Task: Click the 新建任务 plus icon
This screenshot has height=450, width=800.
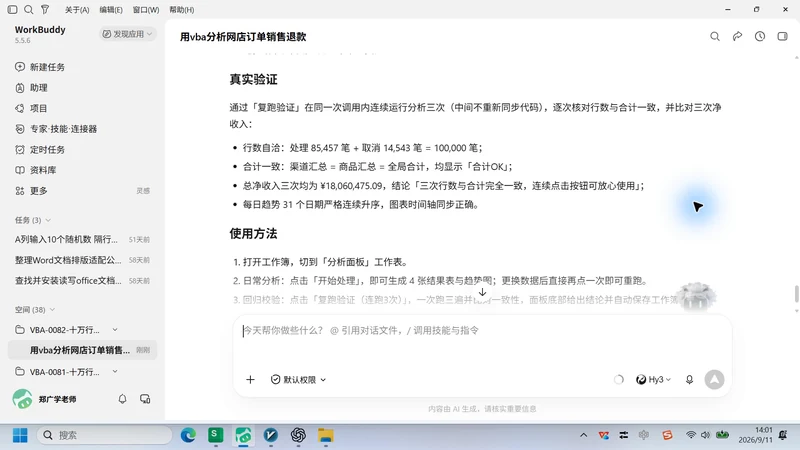Action: (x=20, y=67)
